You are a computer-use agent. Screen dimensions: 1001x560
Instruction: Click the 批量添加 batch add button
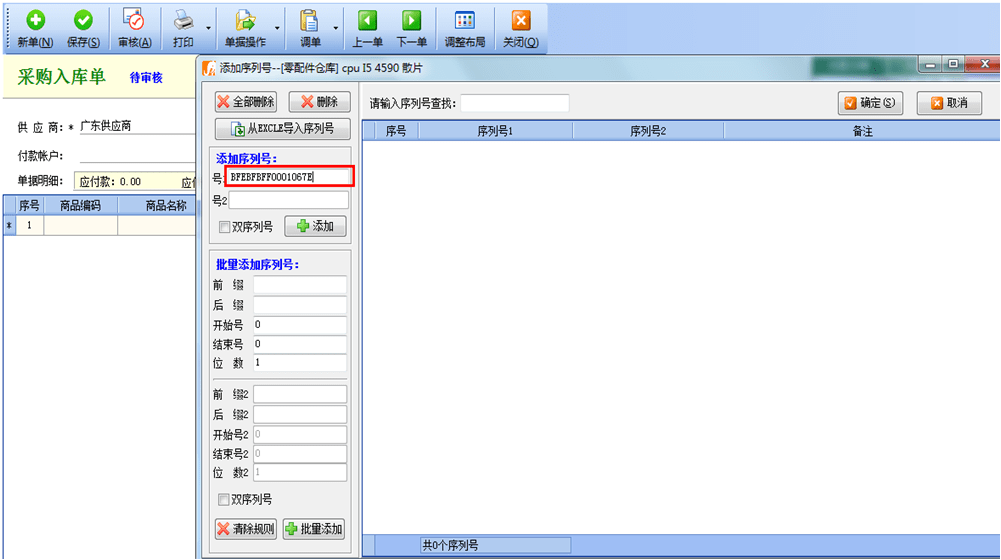(x=314, y=529)
